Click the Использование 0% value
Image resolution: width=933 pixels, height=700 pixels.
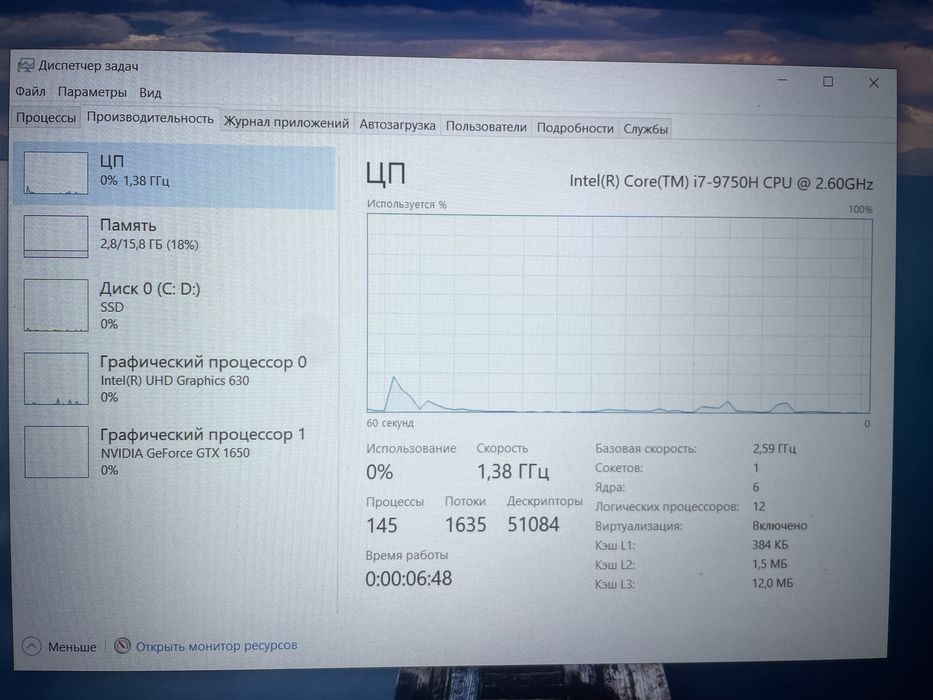tap(380, 472)
